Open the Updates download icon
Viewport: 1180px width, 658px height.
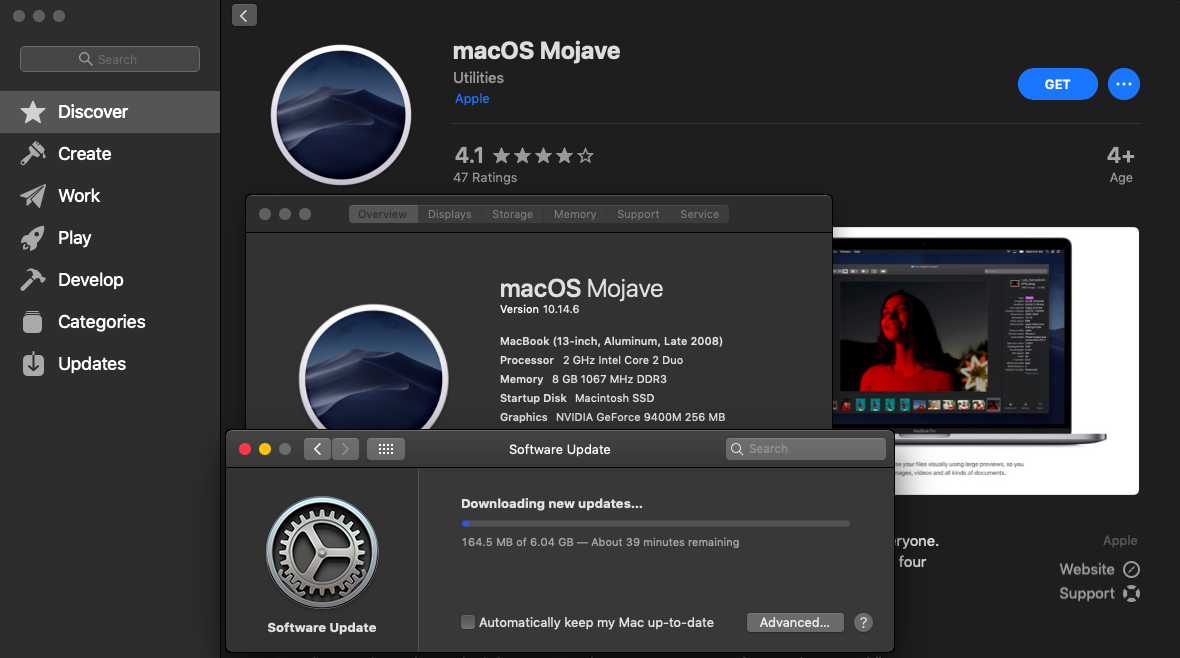click(x=33, y=364)
